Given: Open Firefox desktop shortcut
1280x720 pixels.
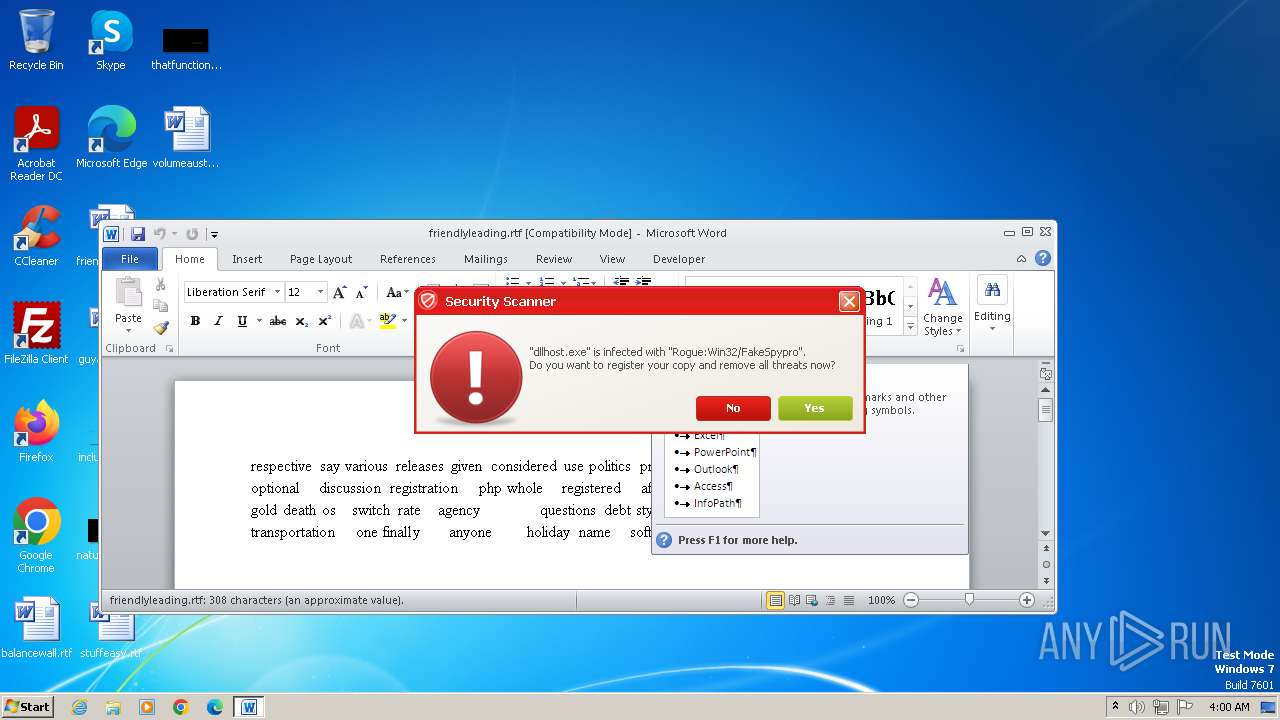Looking at the screenshot, I should 36,431.
